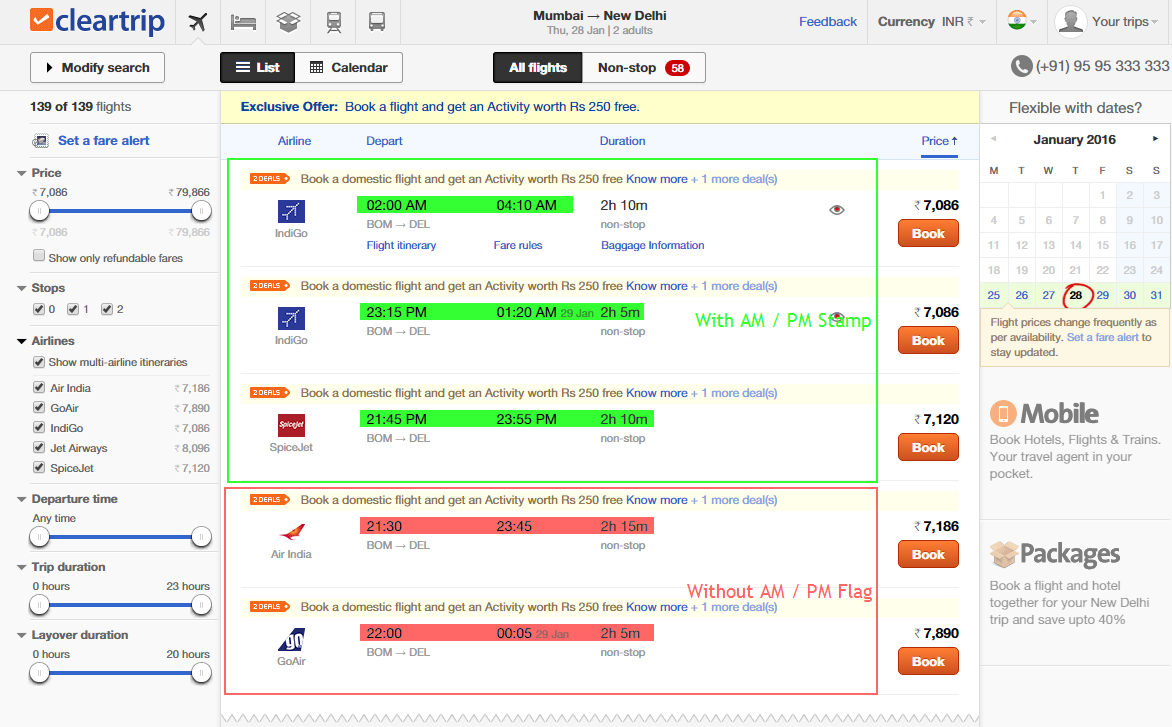
Task: Select the Flights airplane icon
Action: (x=198, y=22)
